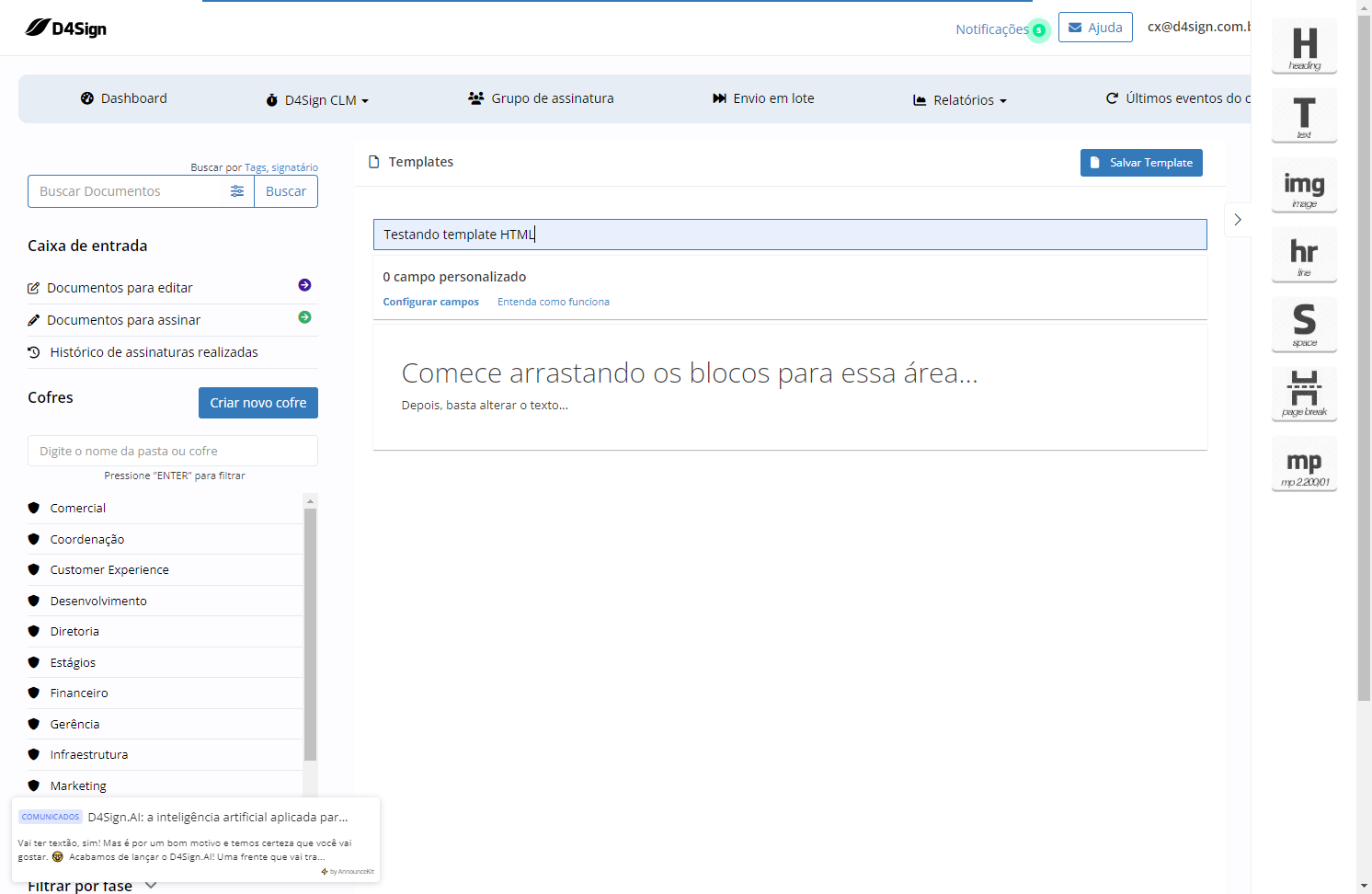This screenshot has height=894, width=1372.
Task: Click arrow icon beside Documentos para assinar
Action: click(x=304, y=317)
